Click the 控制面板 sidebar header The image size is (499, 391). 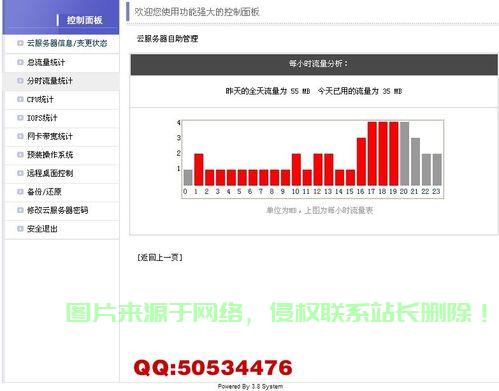point(61,17)
